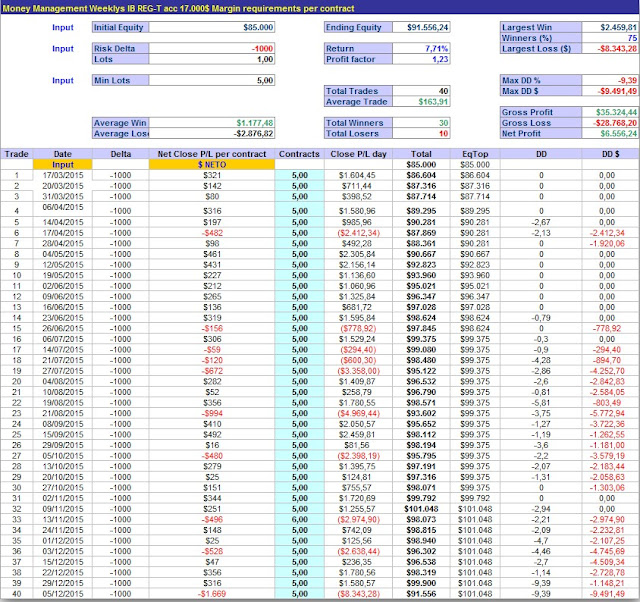Click the Close P/L cell $2.459,81

coord(358,434)
